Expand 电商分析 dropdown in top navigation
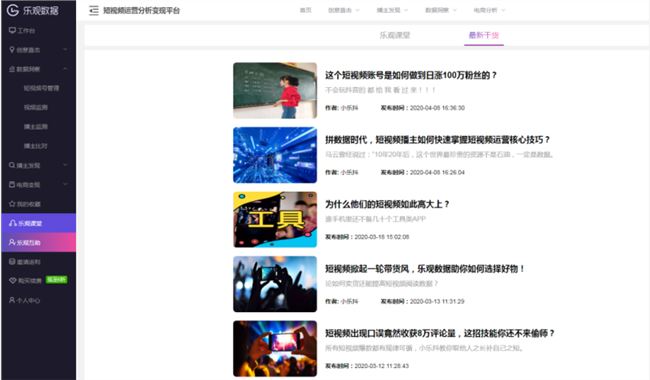This screenshot has width=650, height=380. [490, 10]
